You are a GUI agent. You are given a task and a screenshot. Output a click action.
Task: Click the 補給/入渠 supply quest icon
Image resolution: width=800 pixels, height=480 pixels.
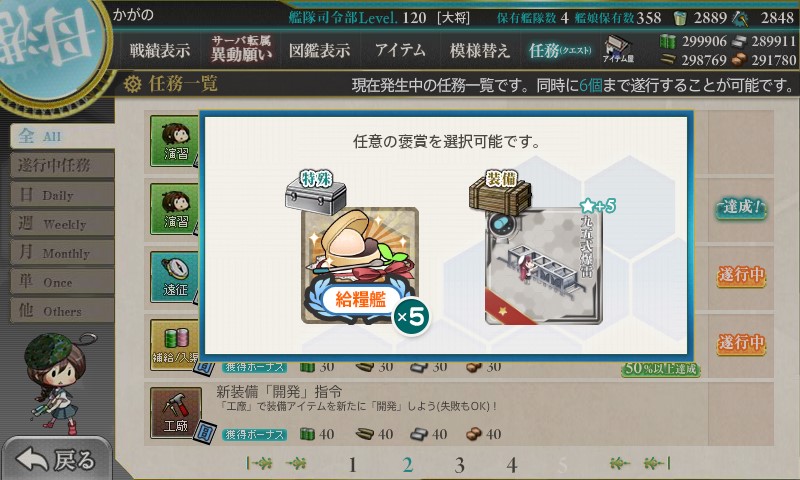click(174, 345)
